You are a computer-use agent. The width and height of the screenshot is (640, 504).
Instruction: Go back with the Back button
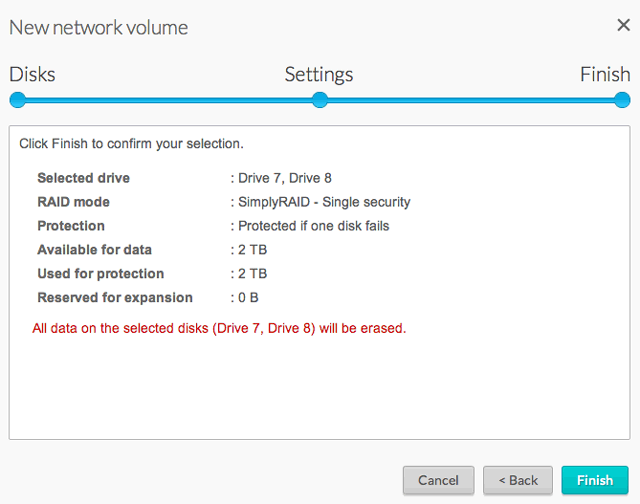pyautogui.click(x=518, y=480)
